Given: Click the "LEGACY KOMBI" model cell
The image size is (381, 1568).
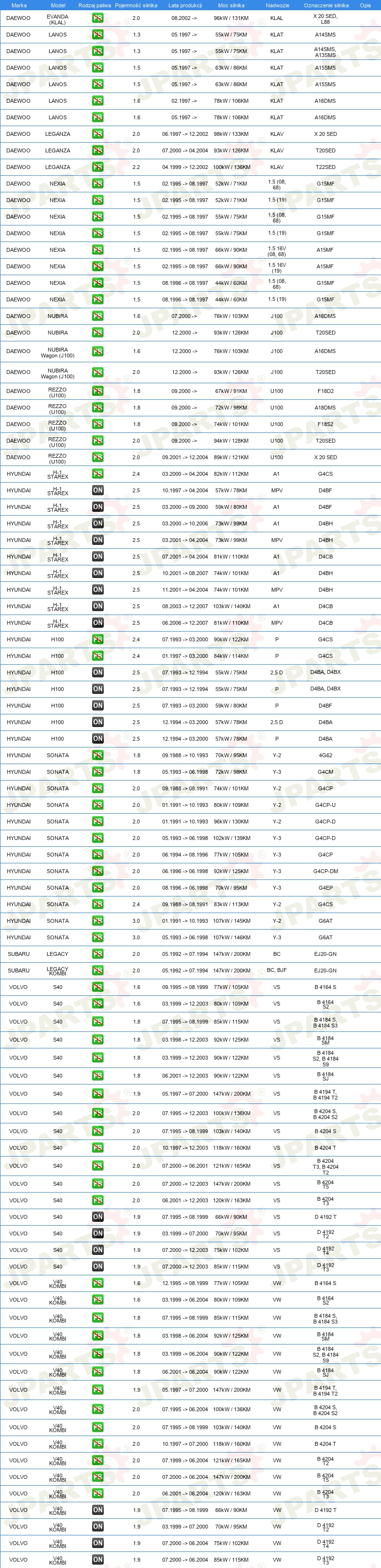Looking at the screenshot, I should (58, 971).
